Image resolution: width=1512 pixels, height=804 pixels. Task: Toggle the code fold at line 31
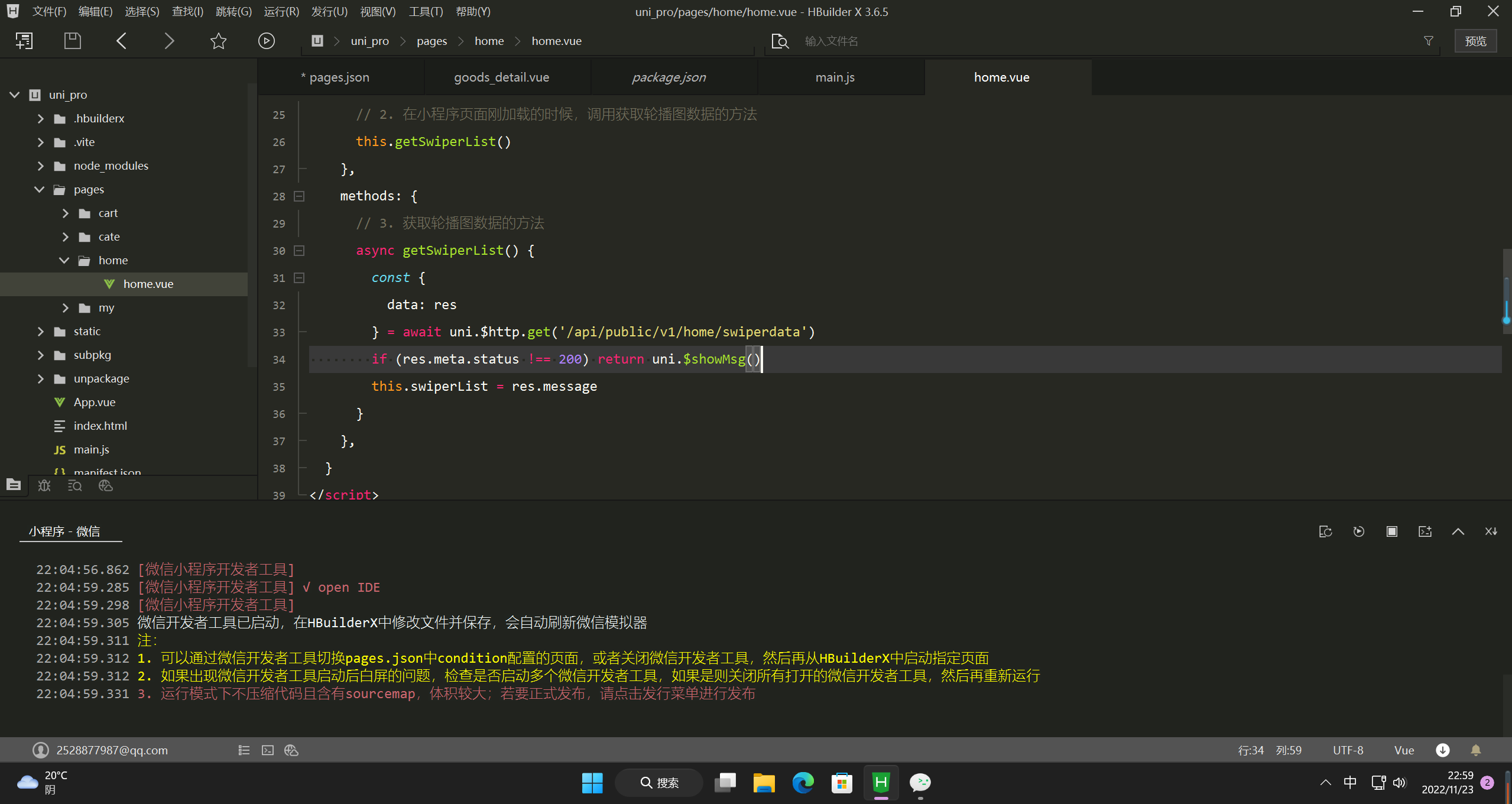(x=299, y=278)
